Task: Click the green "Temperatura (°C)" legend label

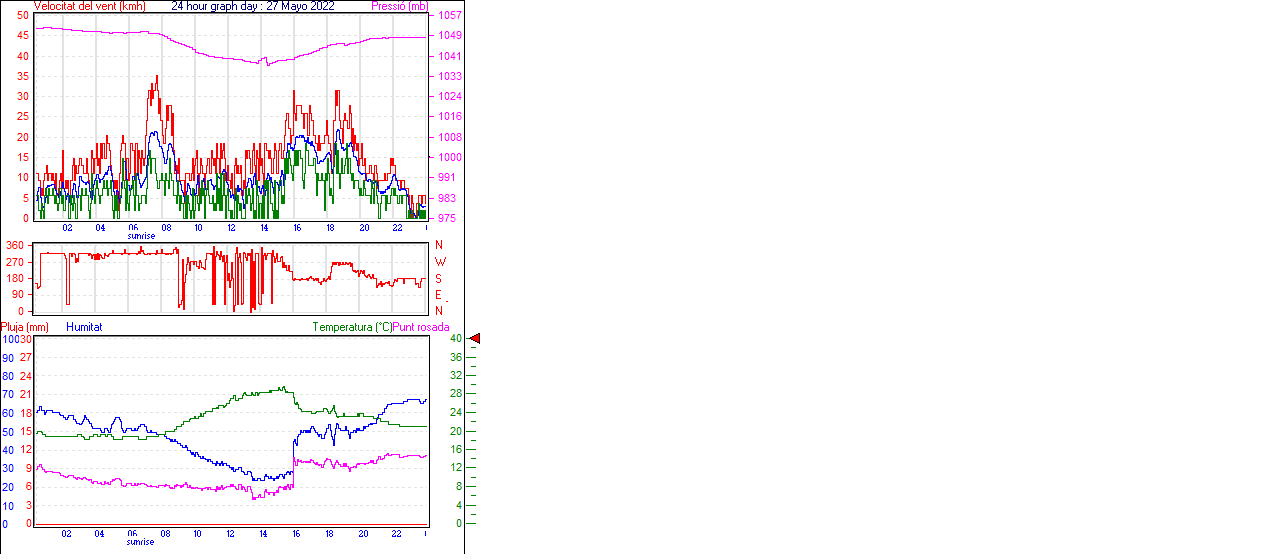Action: [352, 327]
